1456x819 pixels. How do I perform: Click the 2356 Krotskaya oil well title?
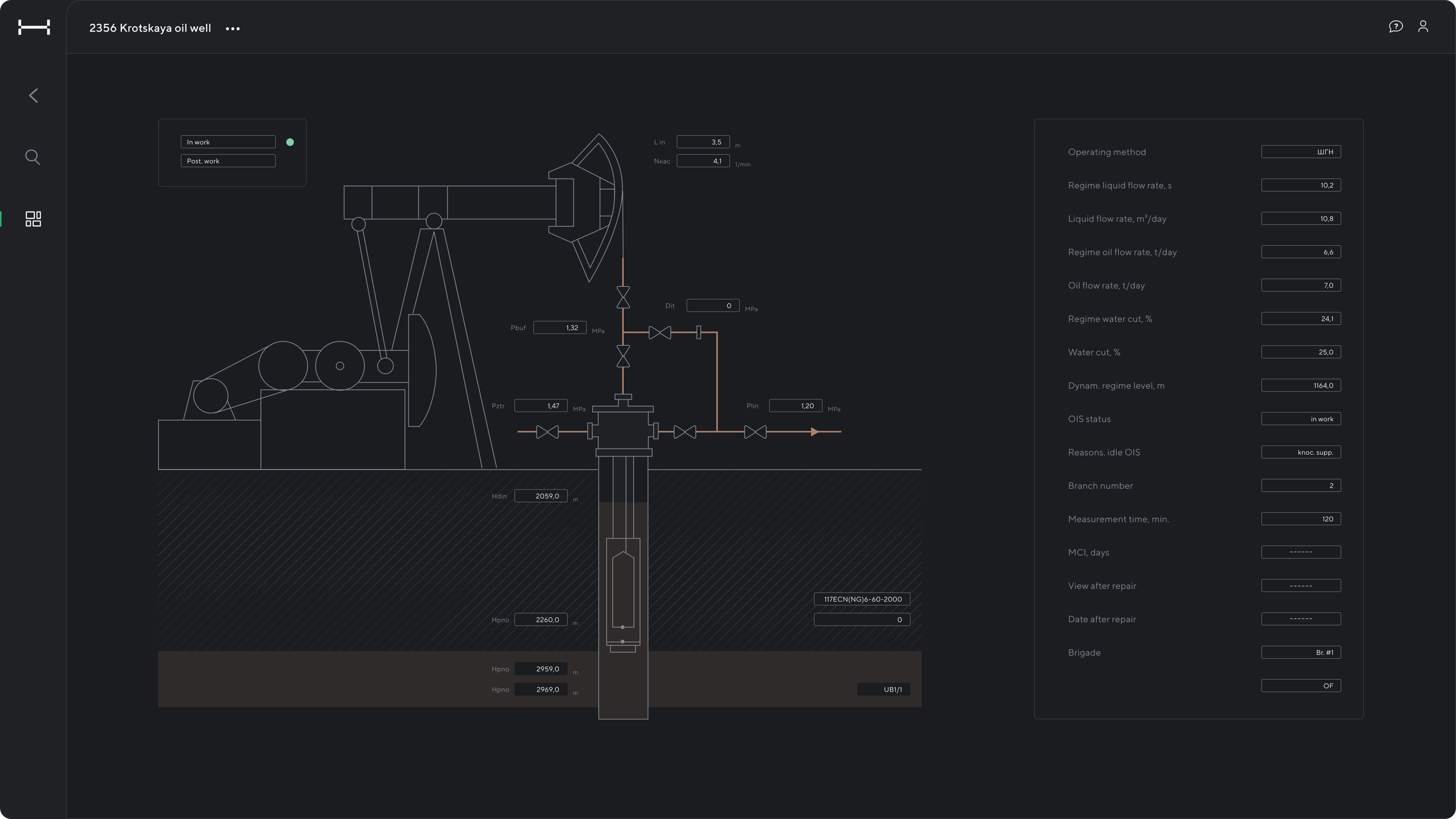(x=150, y=28)
